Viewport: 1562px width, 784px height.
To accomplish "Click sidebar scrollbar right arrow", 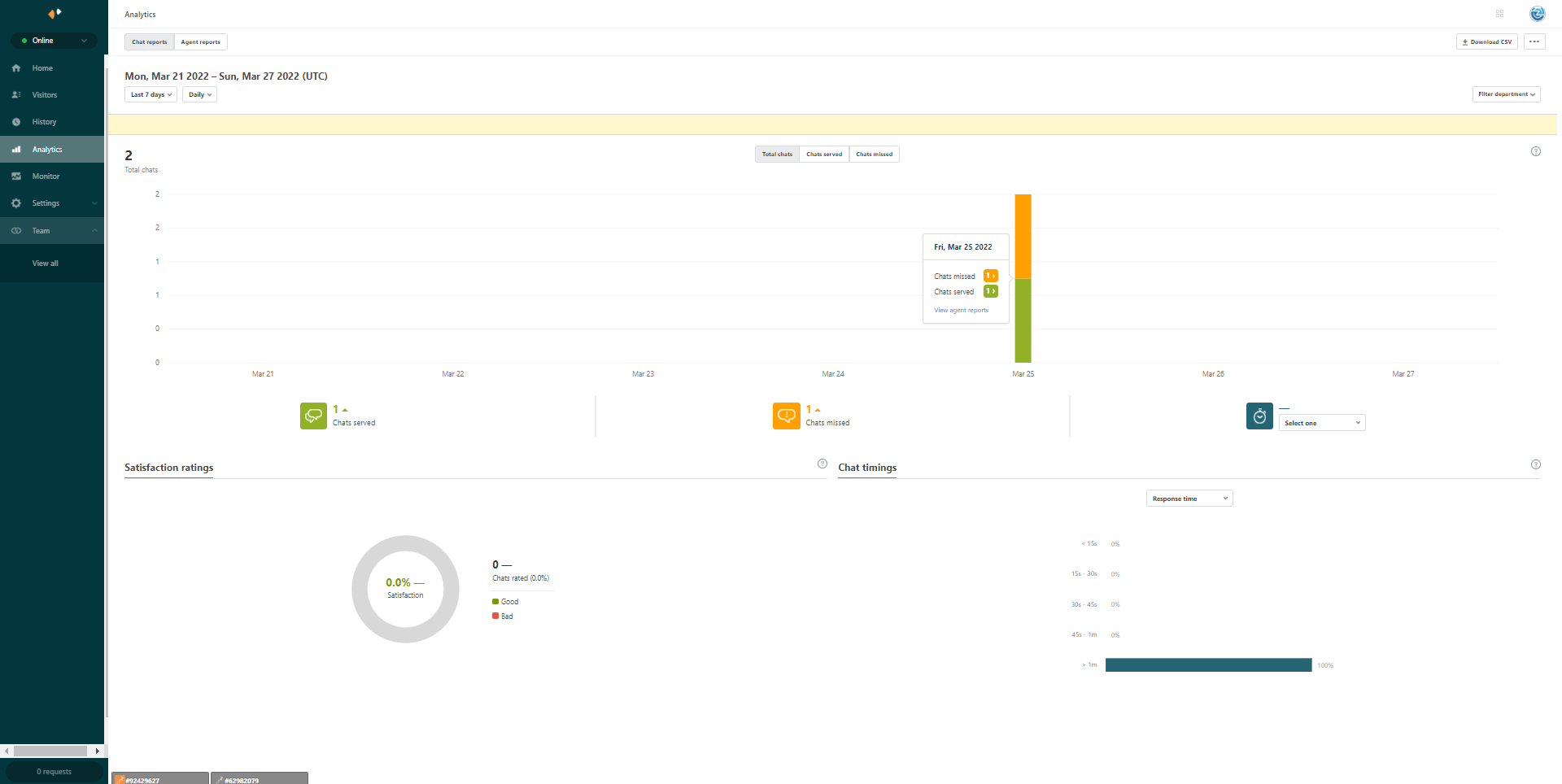I will pyautogui.click(x=98, y=751).
